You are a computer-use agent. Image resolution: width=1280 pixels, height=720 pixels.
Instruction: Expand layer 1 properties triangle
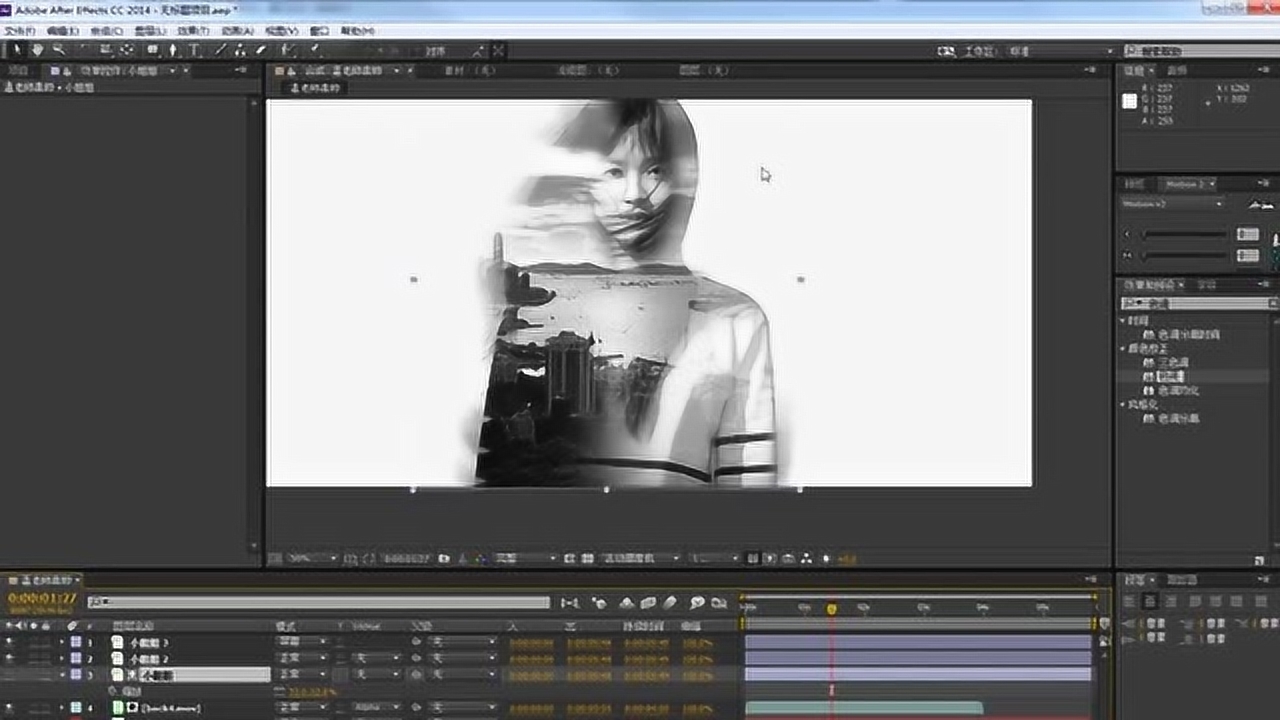pyautogui.click(x=61, y=642)
